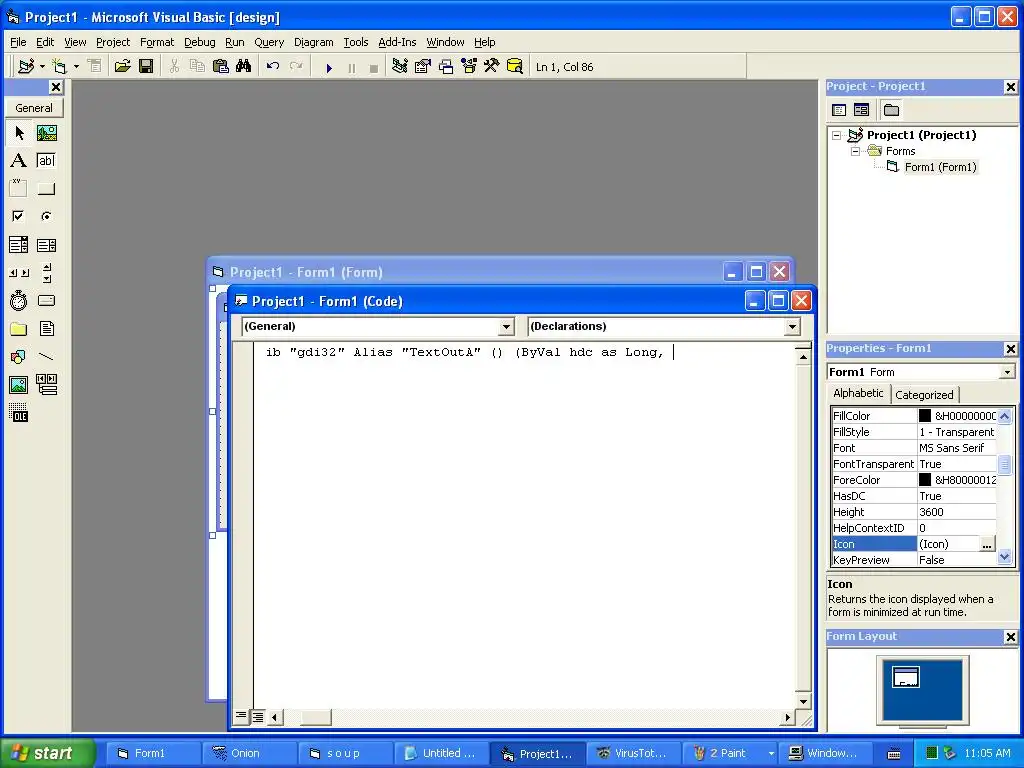1024x768 pixels.
Task: Open the Debug menu
Action: coord(200,42)
